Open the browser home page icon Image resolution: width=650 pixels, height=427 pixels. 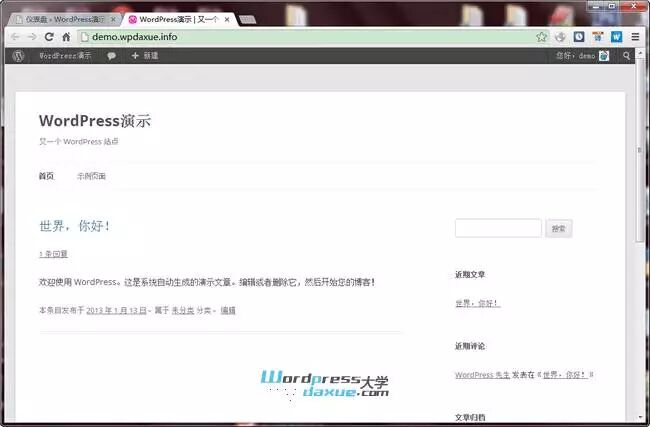[66, 37]
